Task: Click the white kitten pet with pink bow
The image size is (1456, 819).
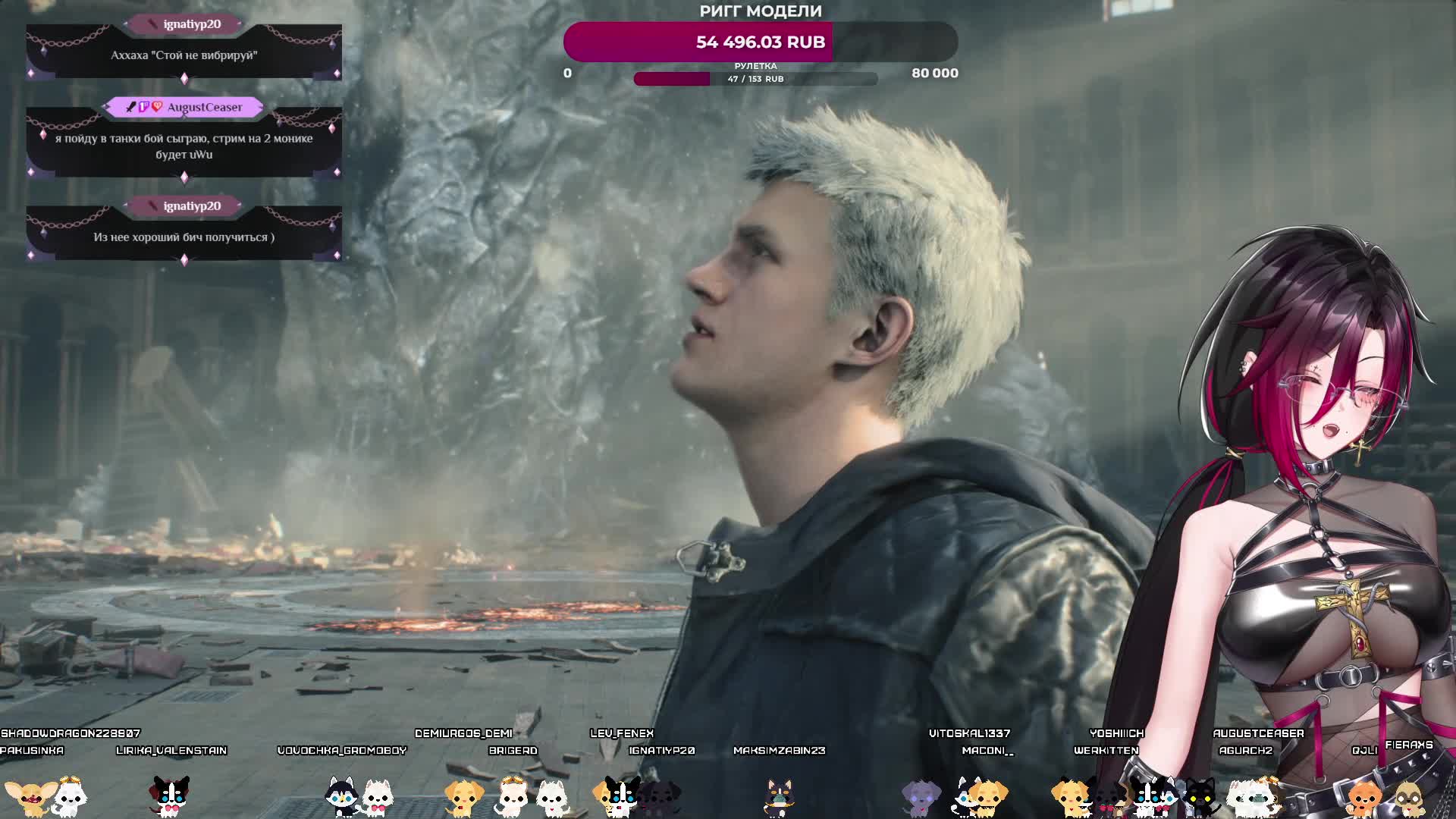Action: pyautogui.click(x=377, y=798)
